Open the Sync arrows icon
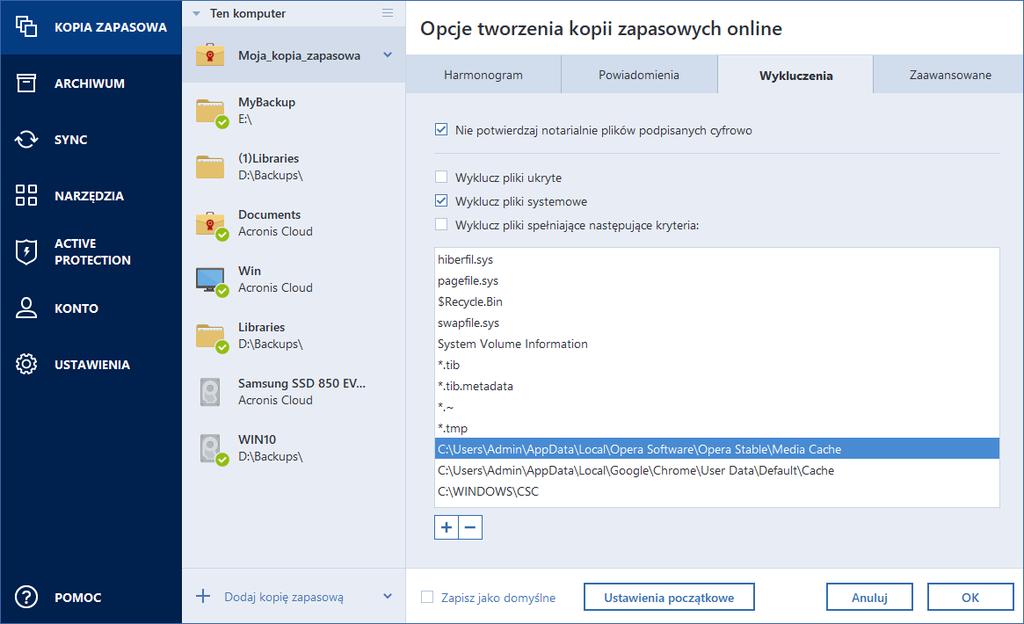1024x624 pixels. point(26,139)
